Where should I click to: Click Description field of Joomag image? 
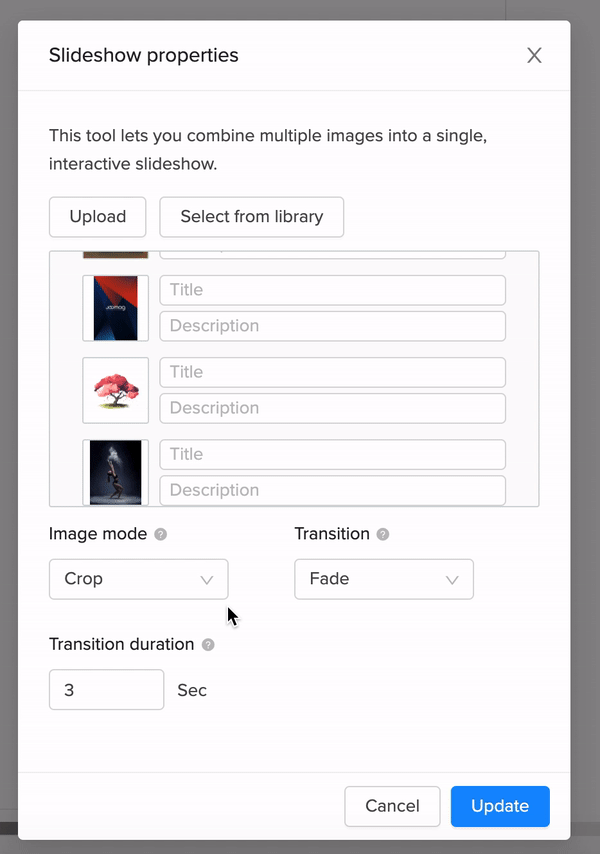click(x=332, y=326)
